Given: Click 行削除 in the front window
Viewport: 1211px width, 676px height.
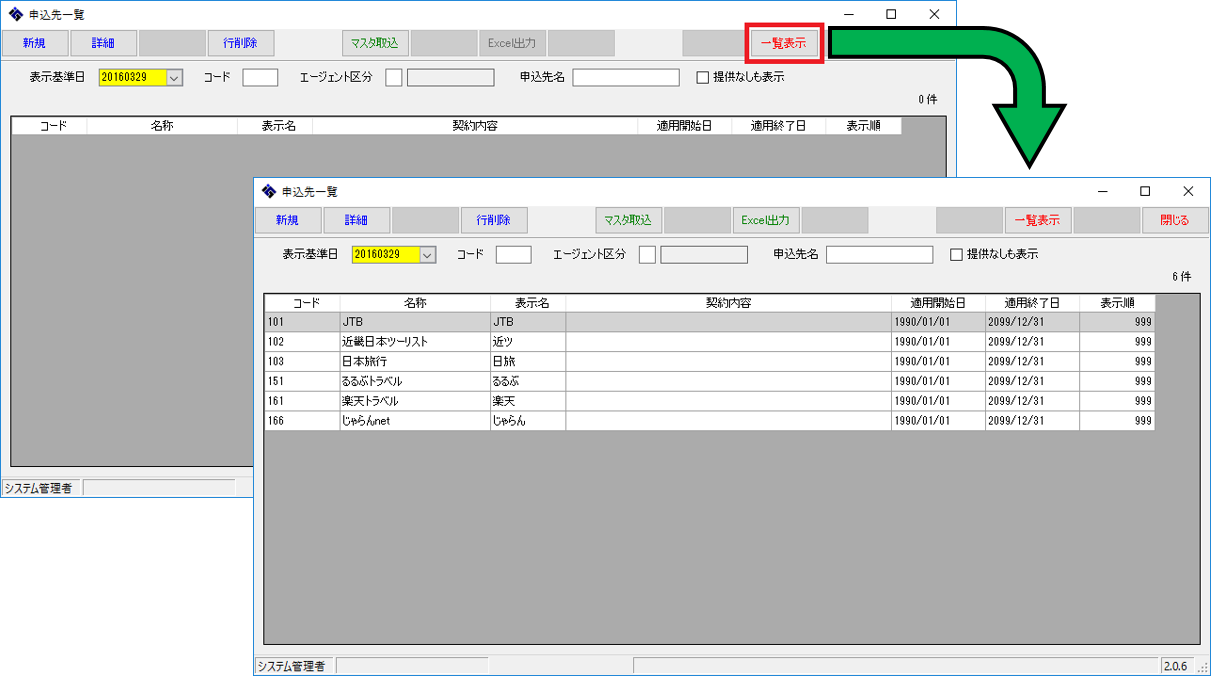Looking at the screenshot, I should [x=493, y=220].
